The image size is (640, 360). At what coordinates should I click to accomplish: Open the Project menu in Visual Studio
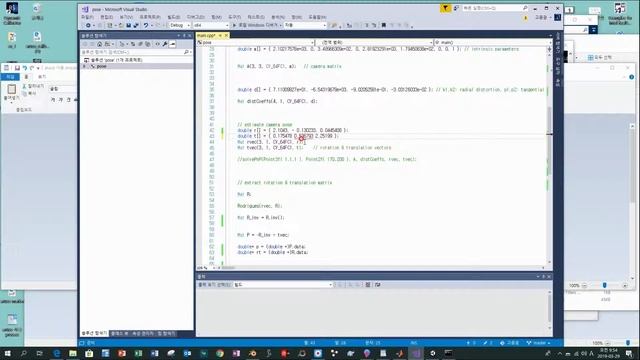pos(150,17)
